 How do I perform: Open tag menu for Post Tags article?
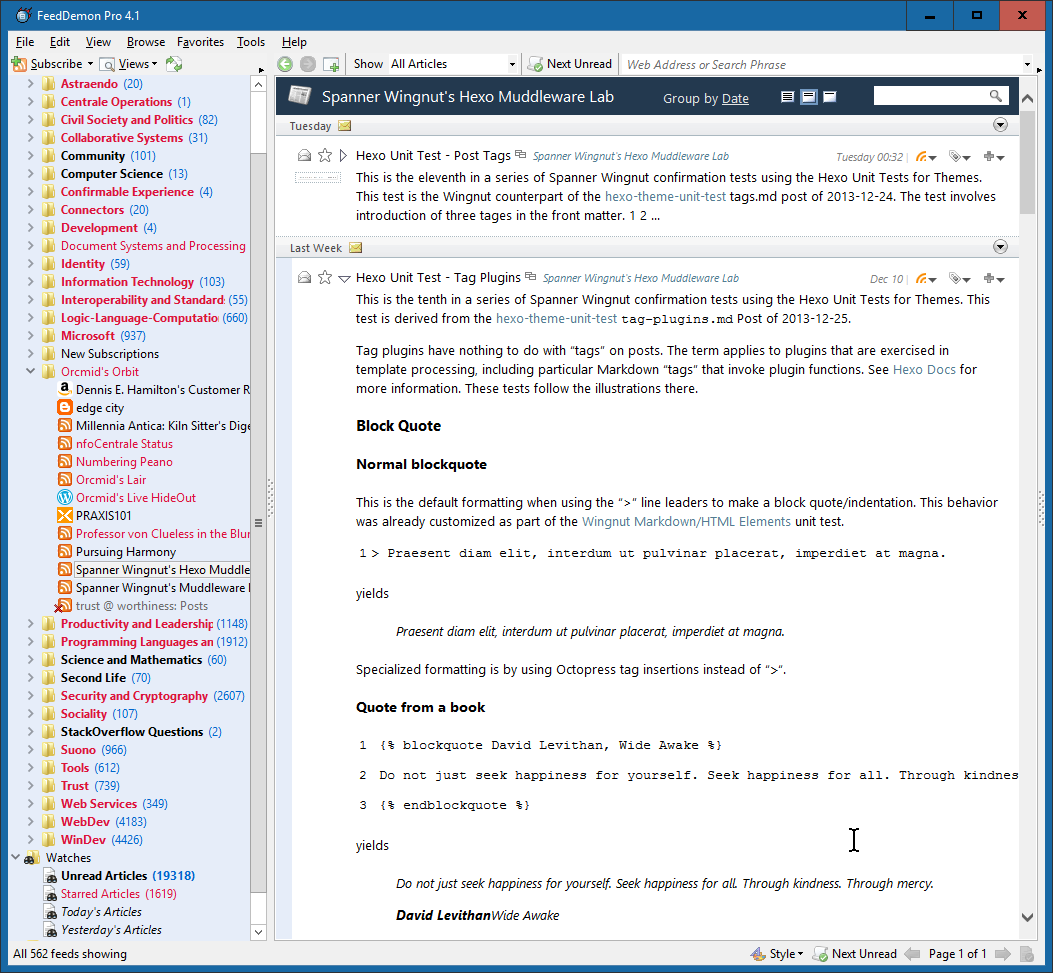(959, 157)
